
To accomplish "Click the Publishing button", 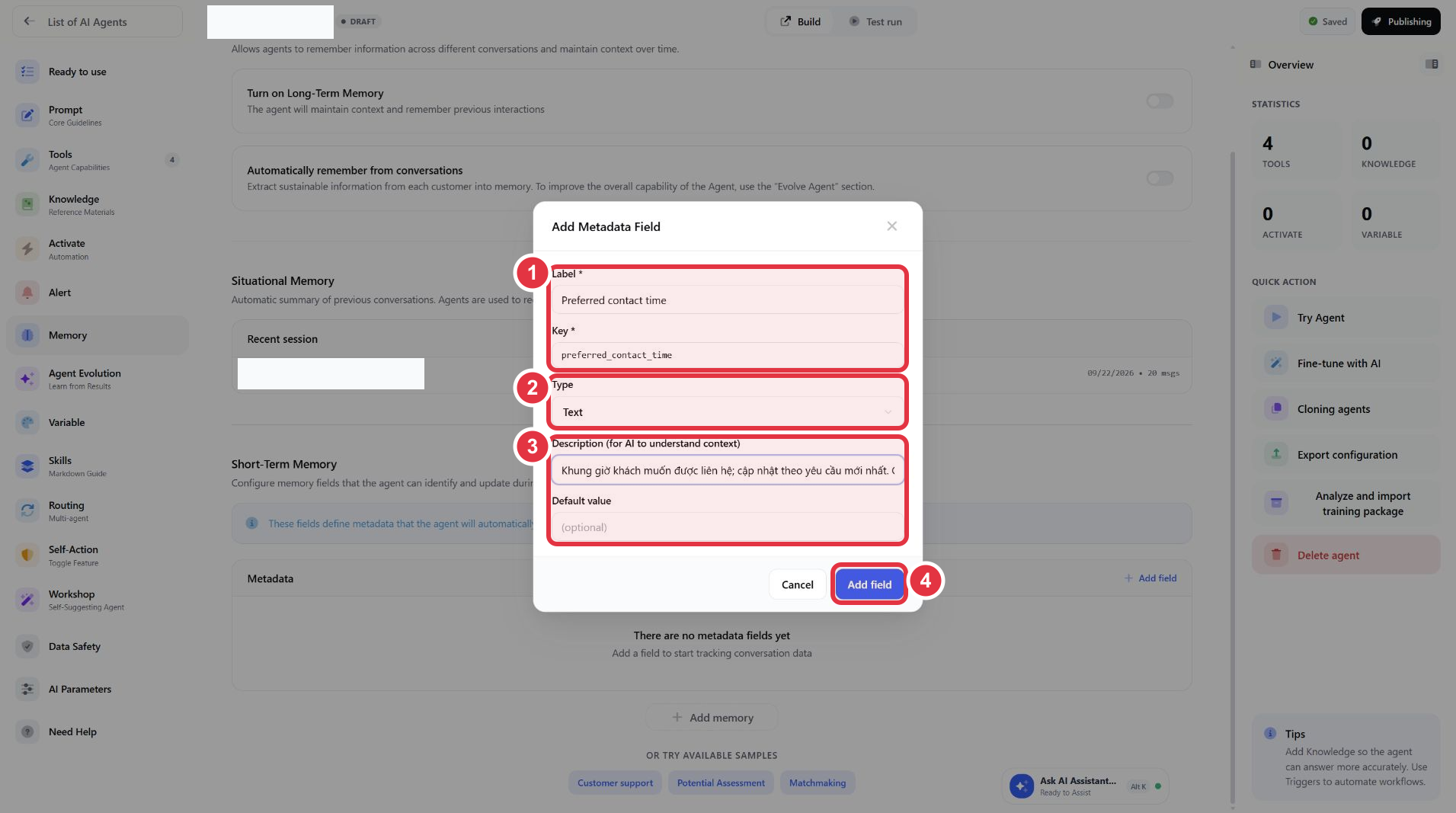I will tap(1400, 21).
